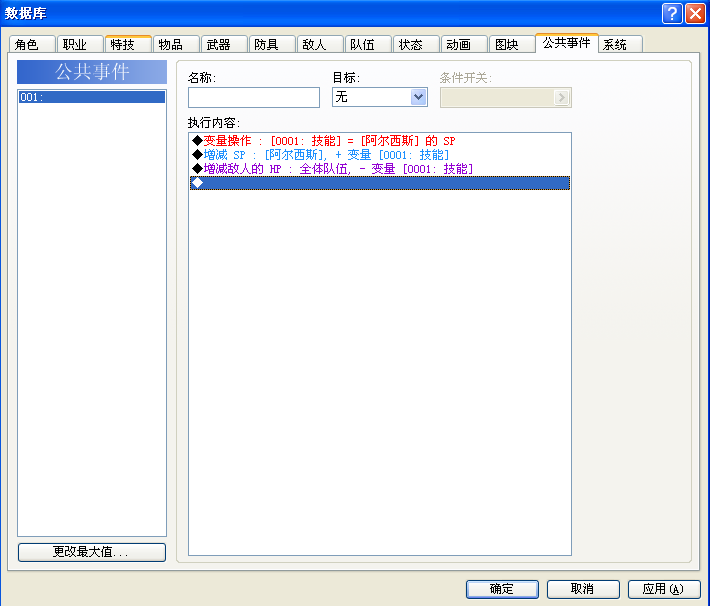710x606 pixels.
Task: Select common event entry 001:
Action: (92, 97)
